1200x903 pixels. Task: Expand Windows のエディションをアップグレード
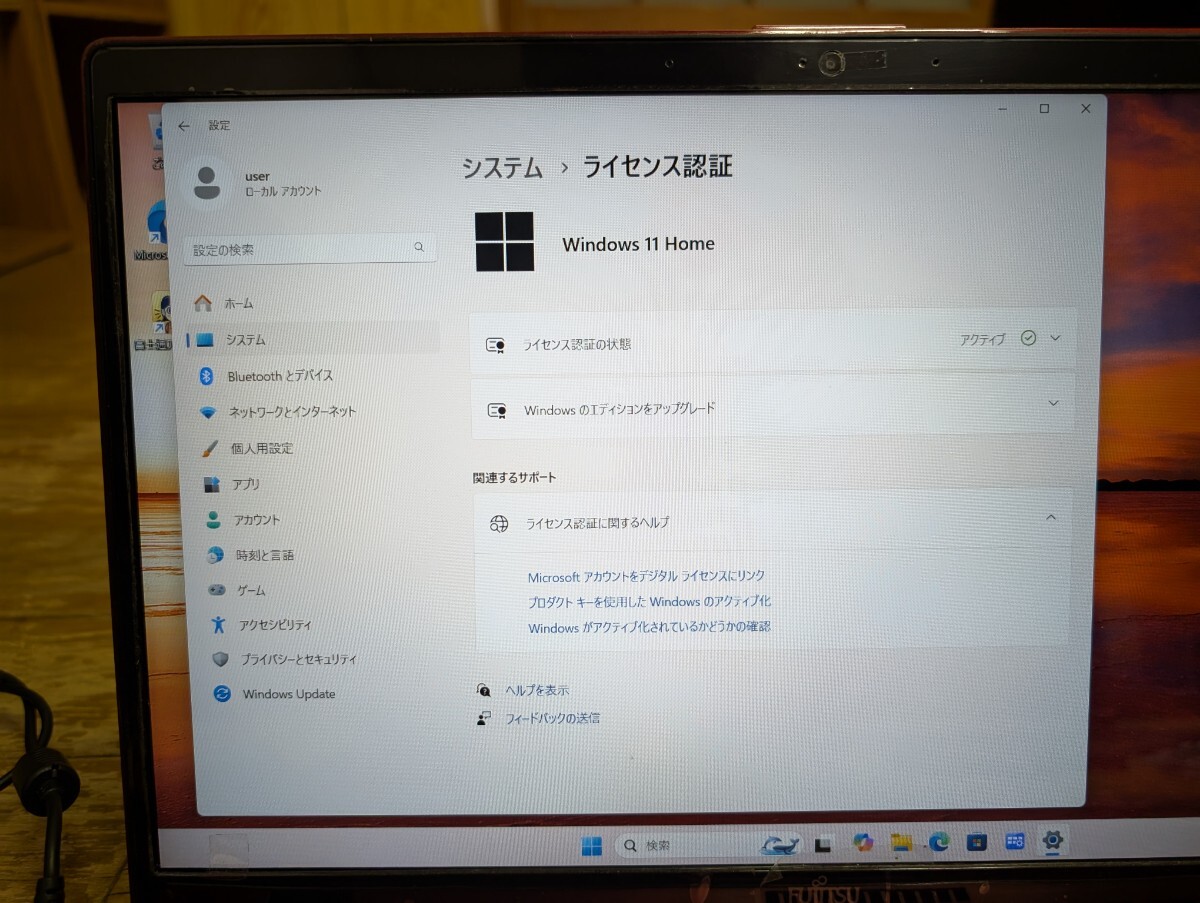point(773,407)
